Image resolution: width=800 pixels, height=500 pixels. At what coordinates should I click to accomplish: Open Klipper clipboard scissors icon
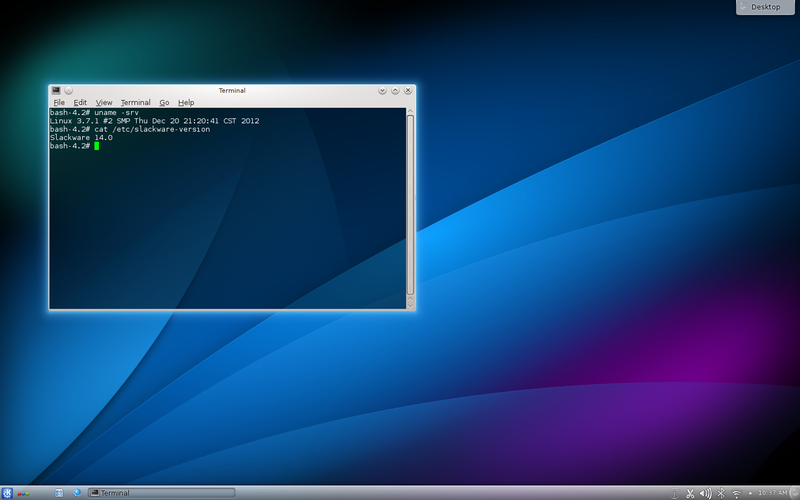pyautogui.click(x=690, y=493)
